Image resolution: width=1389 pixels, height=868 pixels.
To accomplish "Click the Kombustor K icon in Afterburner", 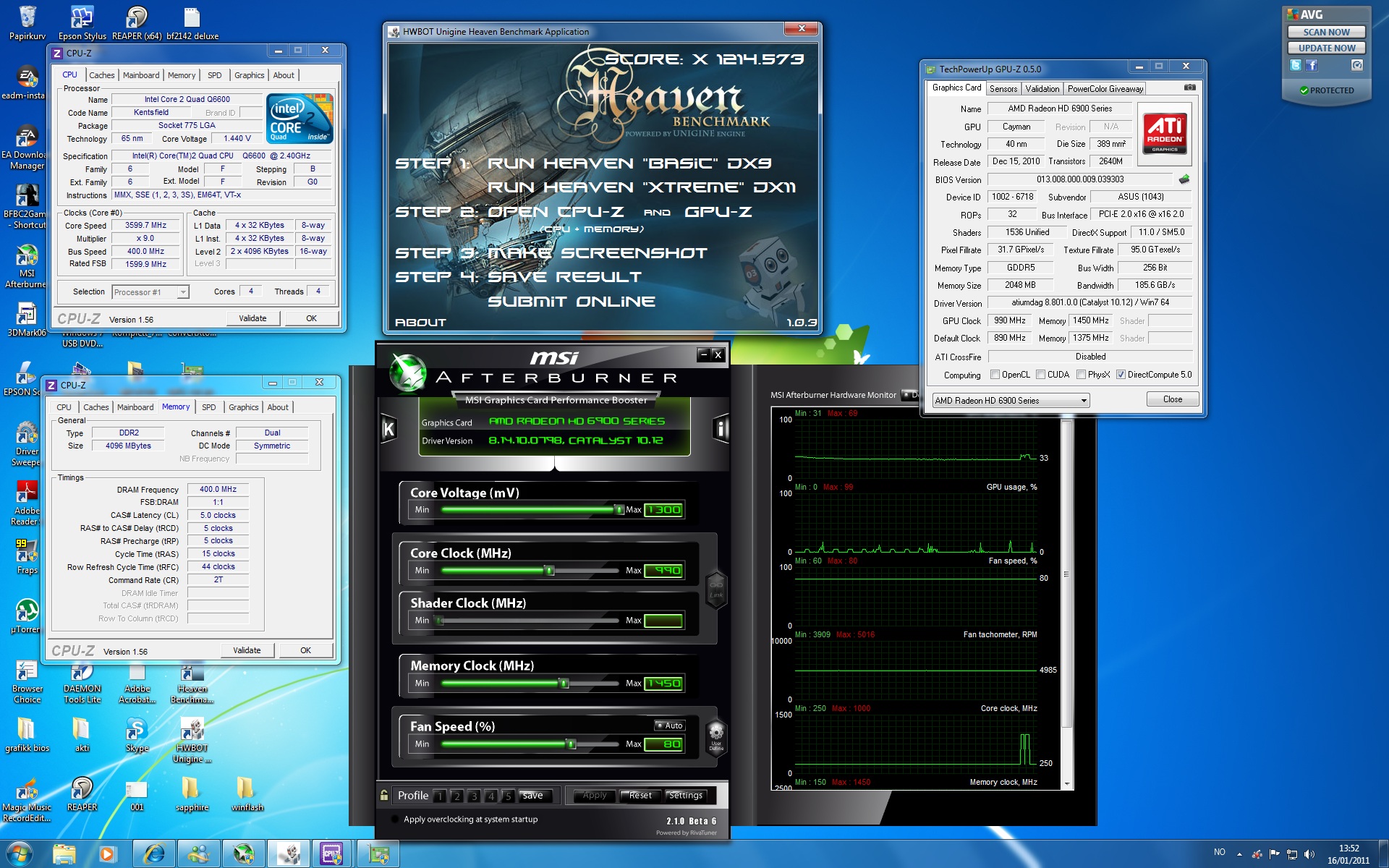I will point(388,429).
